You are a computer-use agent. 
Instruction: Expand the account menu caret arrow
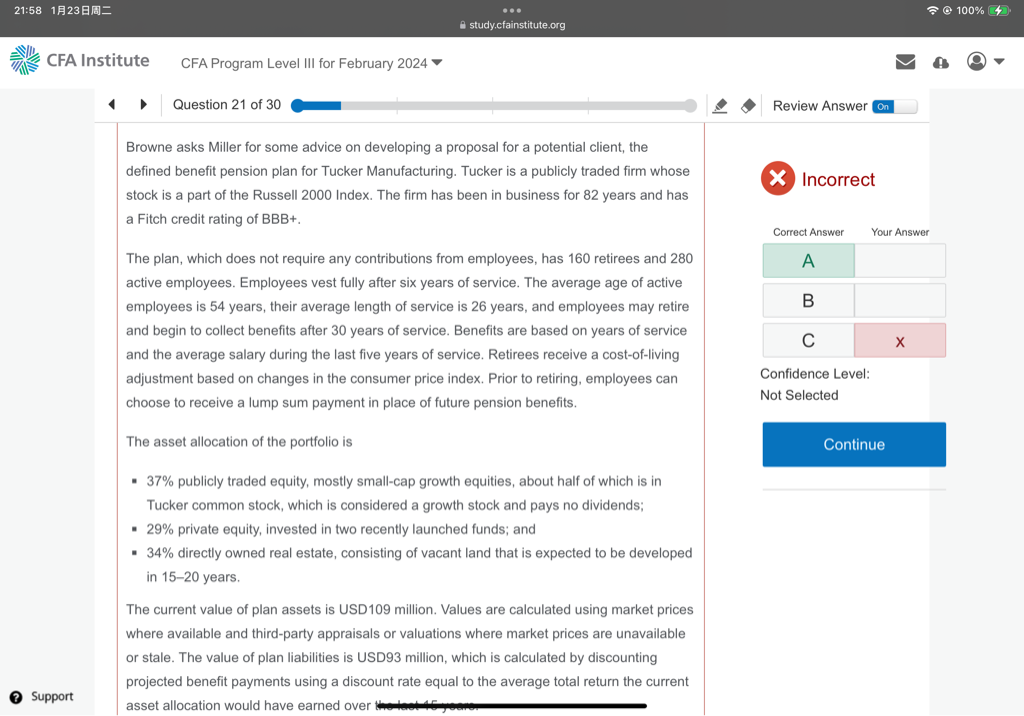pos(999,62)
